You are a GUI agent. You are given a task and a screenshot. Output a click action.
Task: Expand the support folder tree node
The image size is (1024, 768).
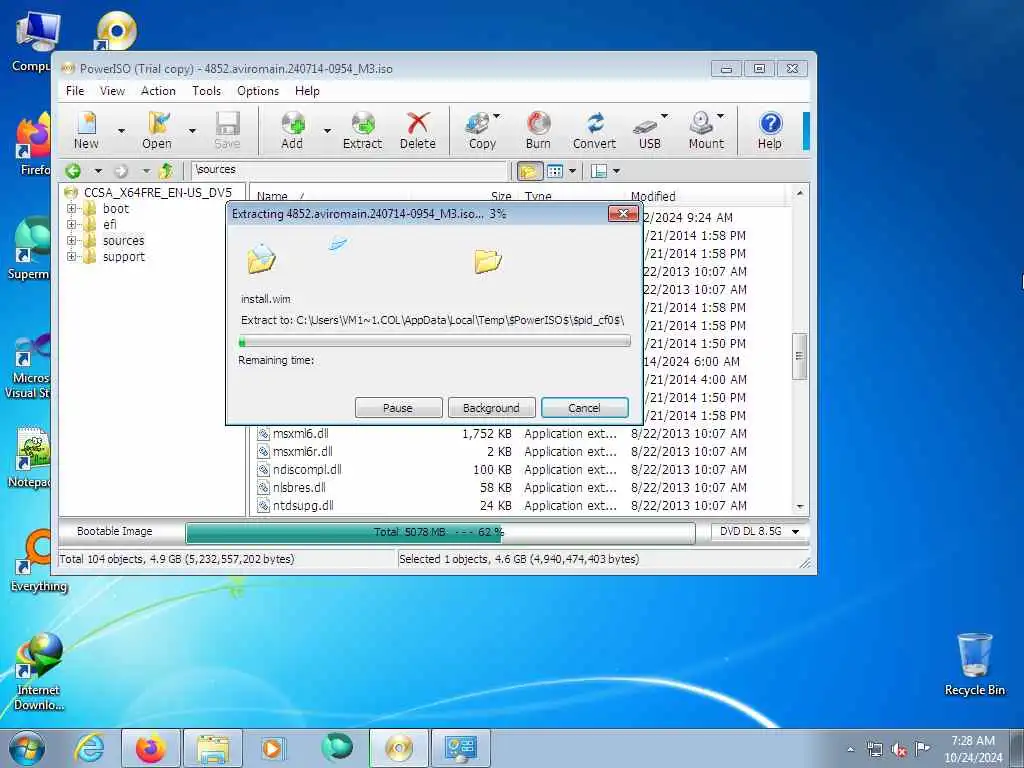coord(72,257)
